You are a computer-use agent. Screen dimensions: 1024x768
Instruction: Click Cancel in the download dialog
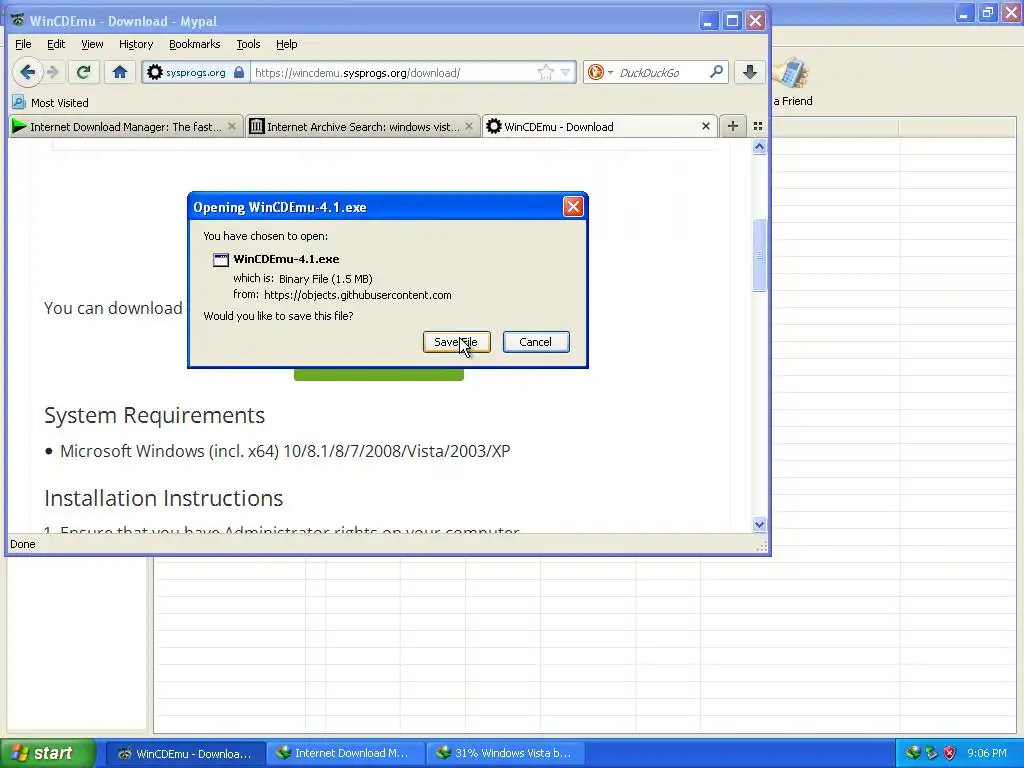click(536, 342)
